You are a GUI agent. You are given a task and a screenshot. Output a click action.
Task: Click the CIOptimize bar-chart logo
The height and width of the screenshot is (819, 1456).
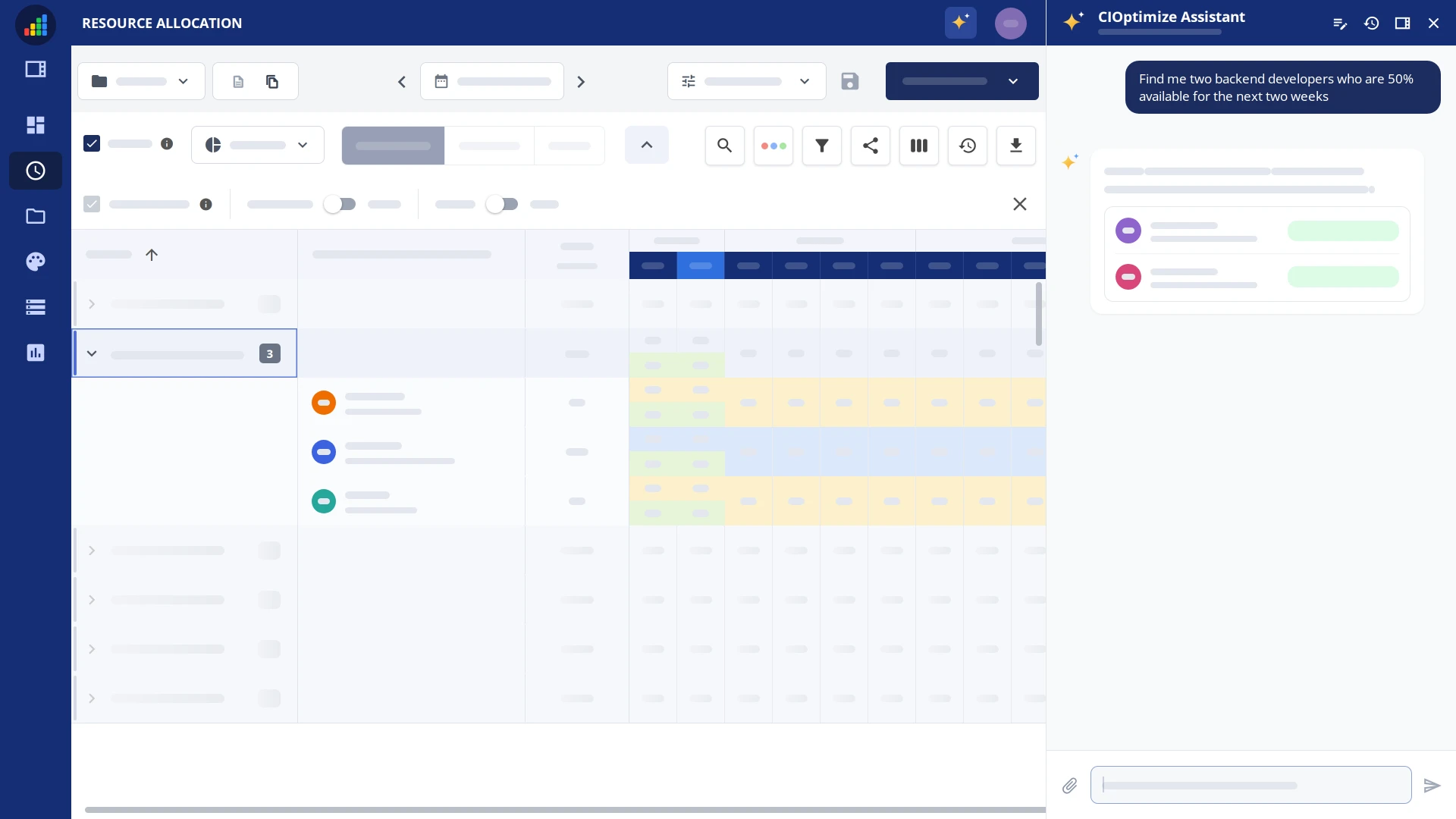[36, 24]
